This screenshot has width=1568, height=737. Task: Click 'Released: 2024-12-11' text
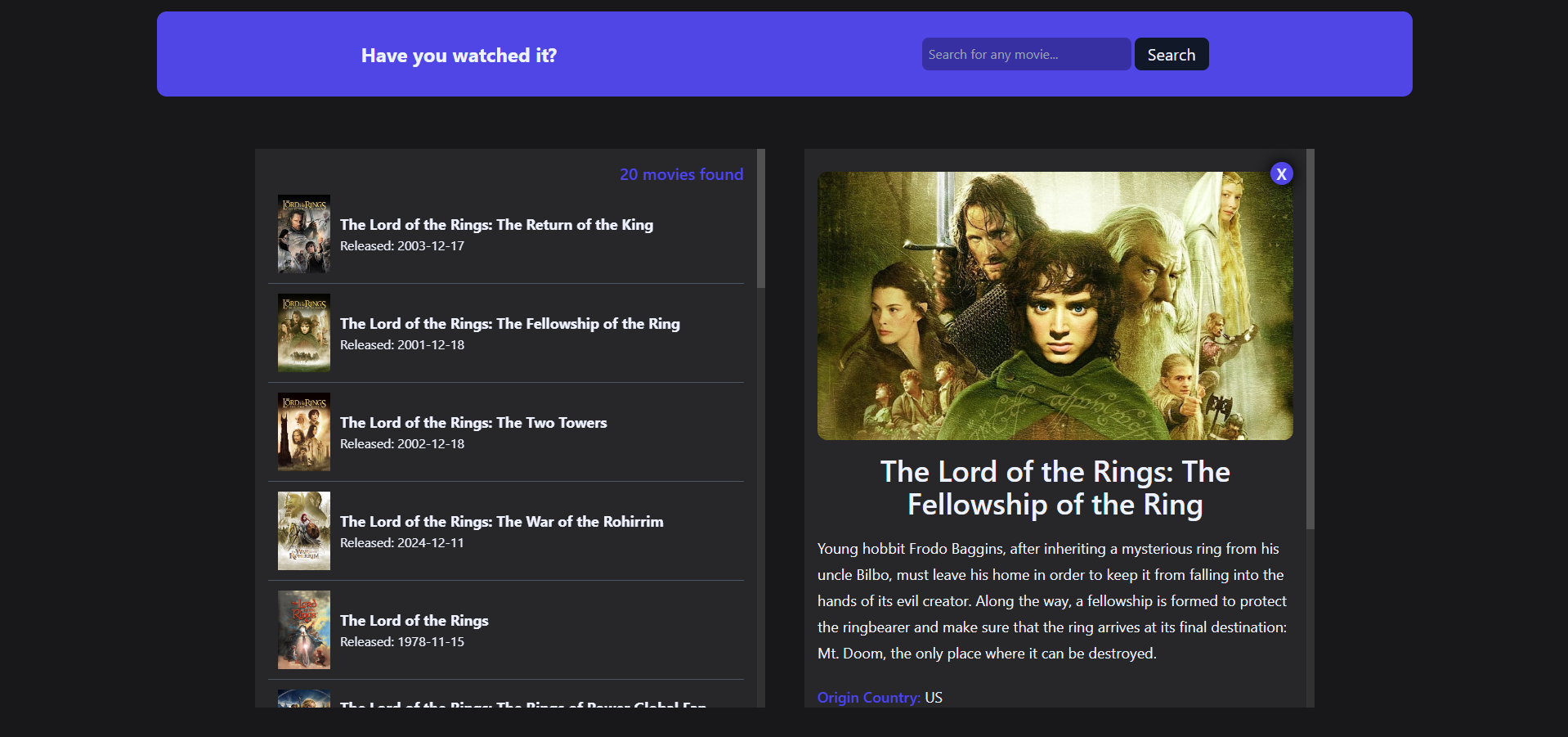coord(402,542)
